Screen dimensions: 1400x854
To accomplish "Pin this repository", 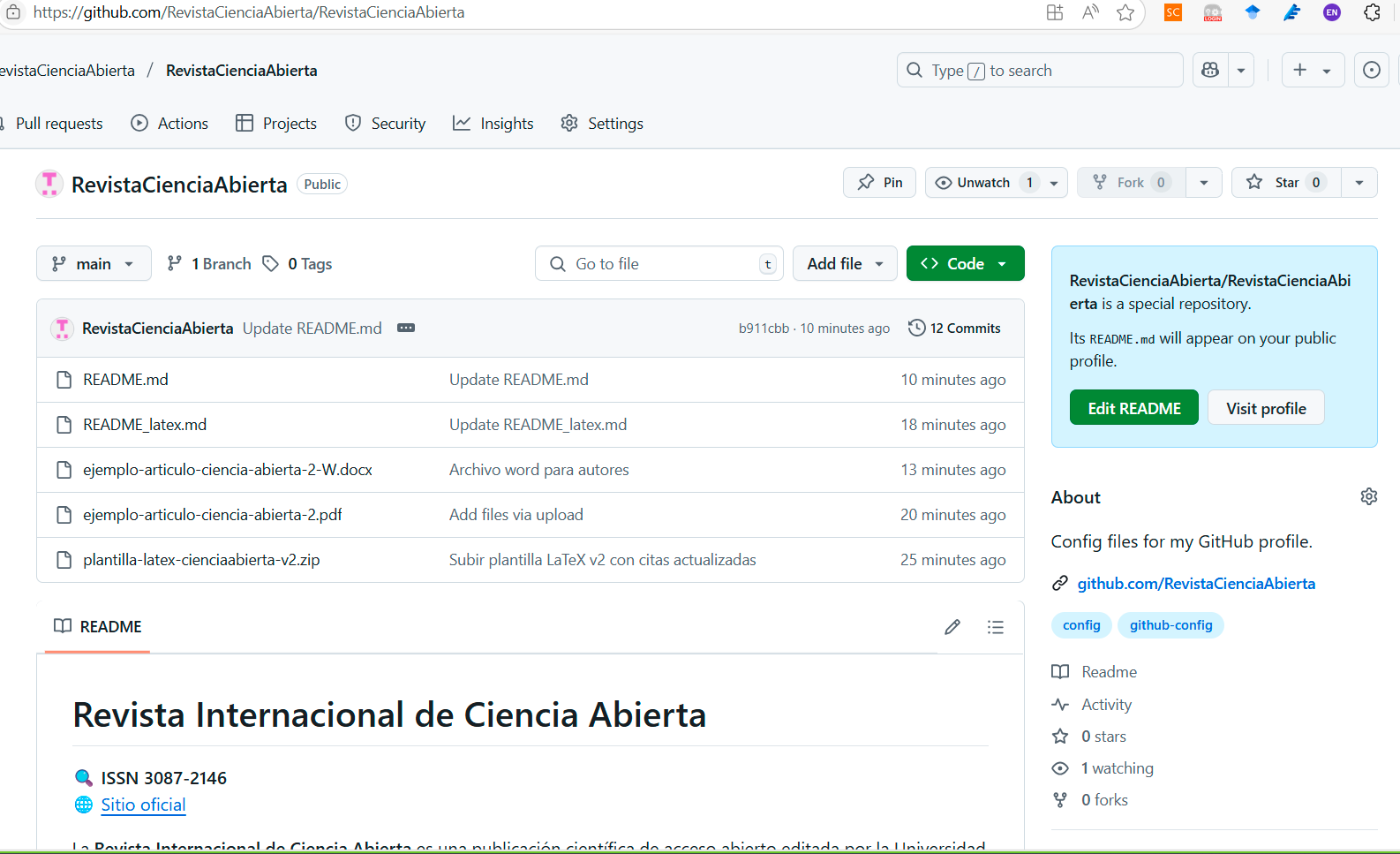I will (879, 182).
